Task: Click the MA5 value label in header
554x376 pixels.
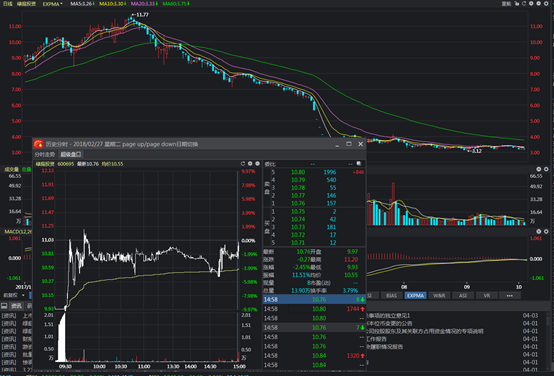Action: 82,4
